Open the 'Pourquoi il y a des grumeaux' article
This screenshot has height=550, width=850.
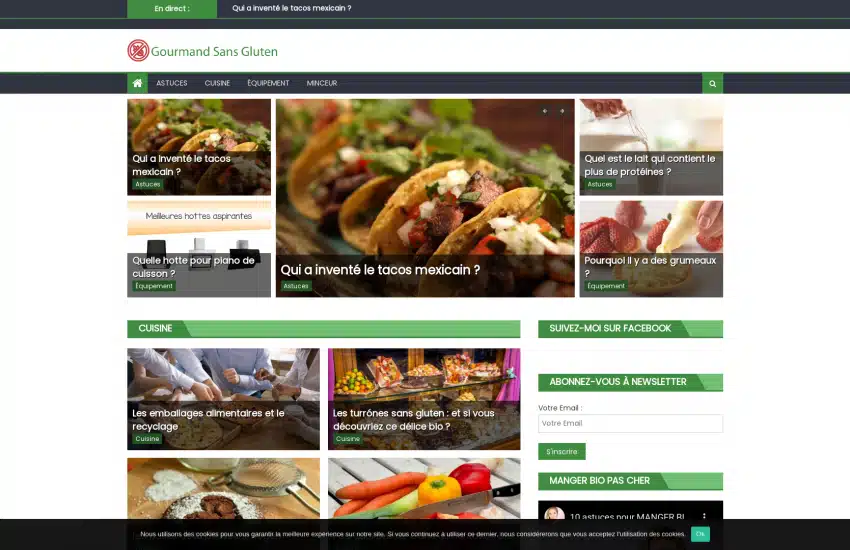tap(649, 266)
